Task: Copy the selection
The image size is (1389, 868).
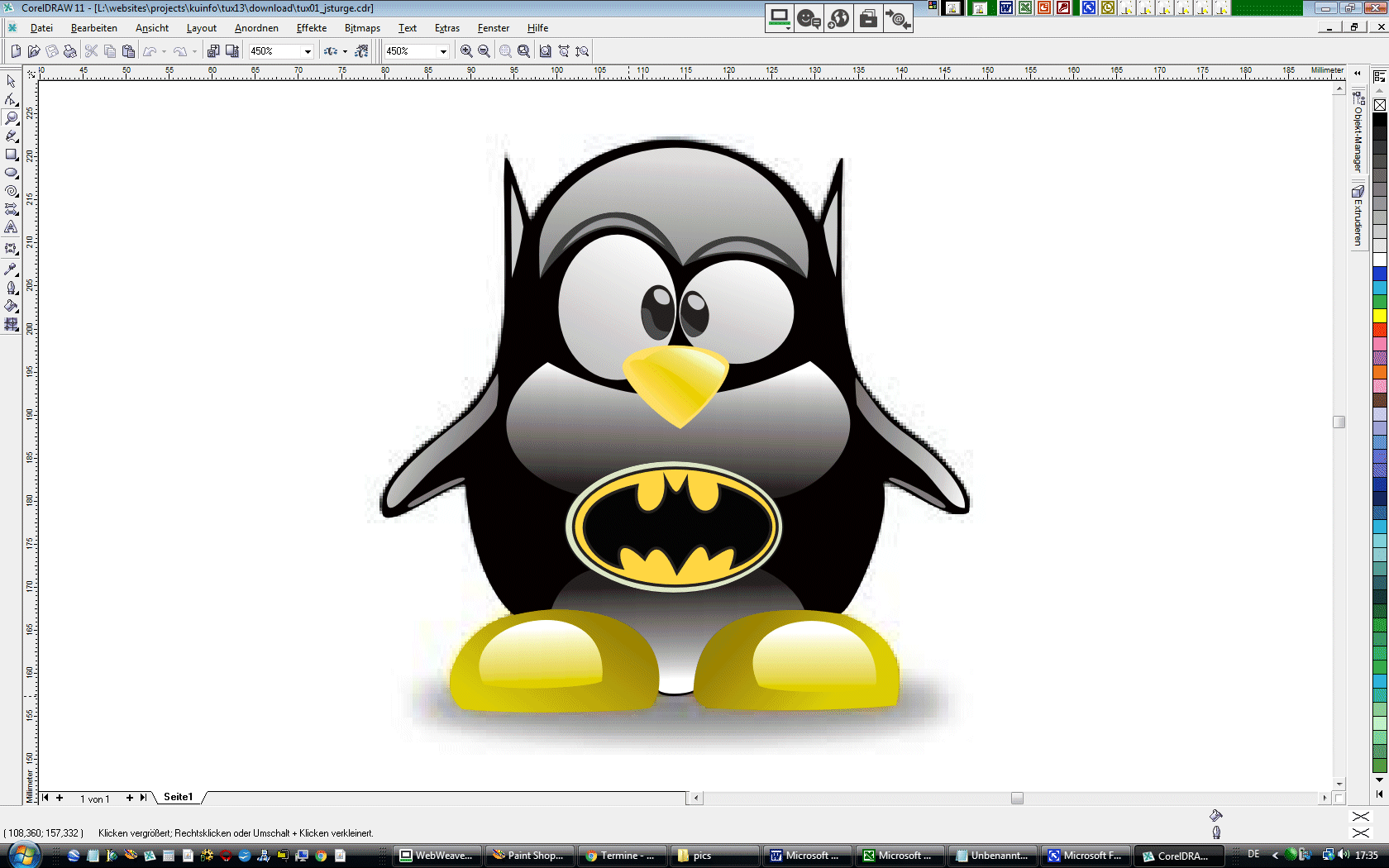Action: point(110,51)
